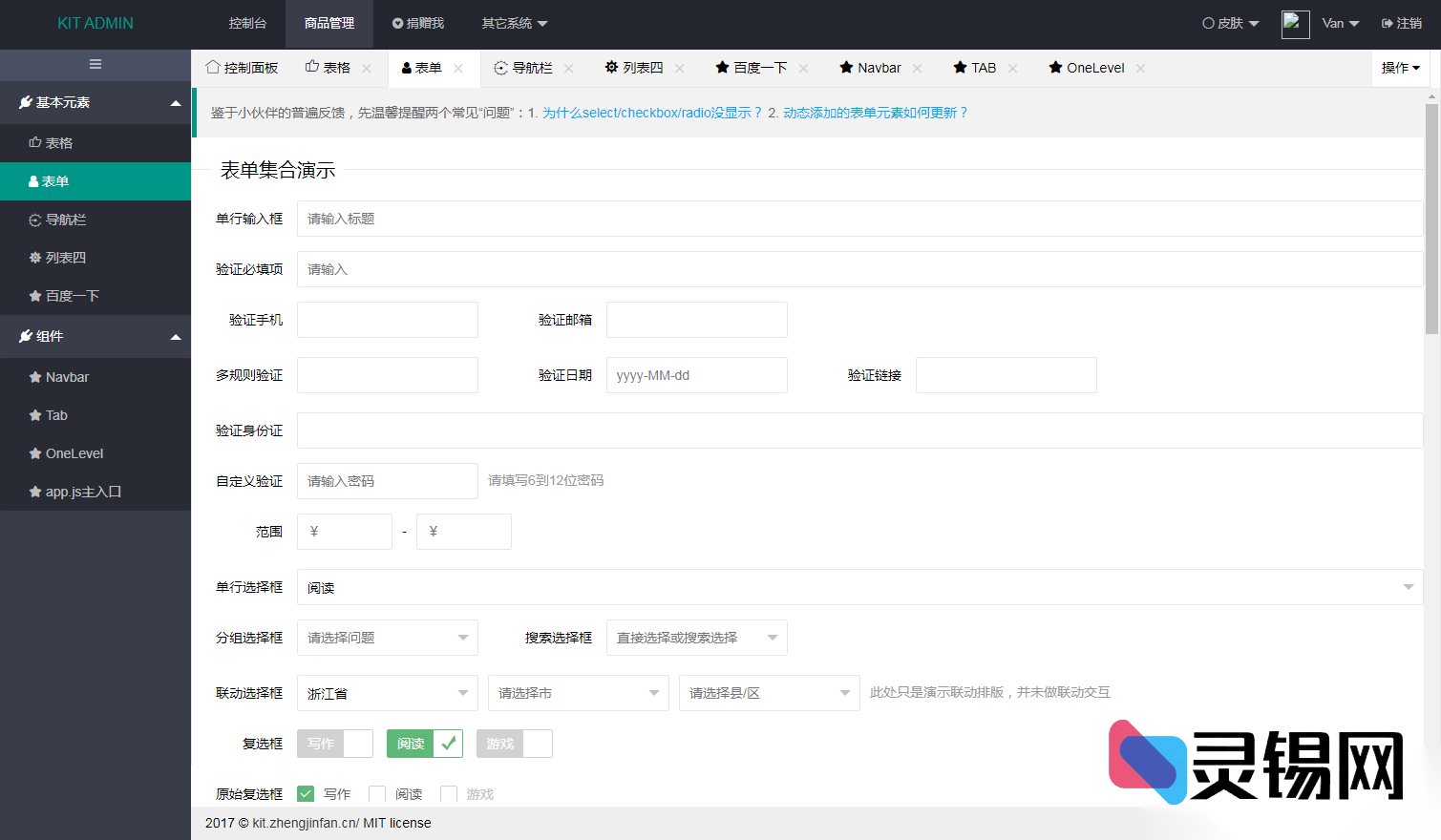Switch to the 商品管理 menu
Screen dimensions: 1441x840
(x=328, y=24)
